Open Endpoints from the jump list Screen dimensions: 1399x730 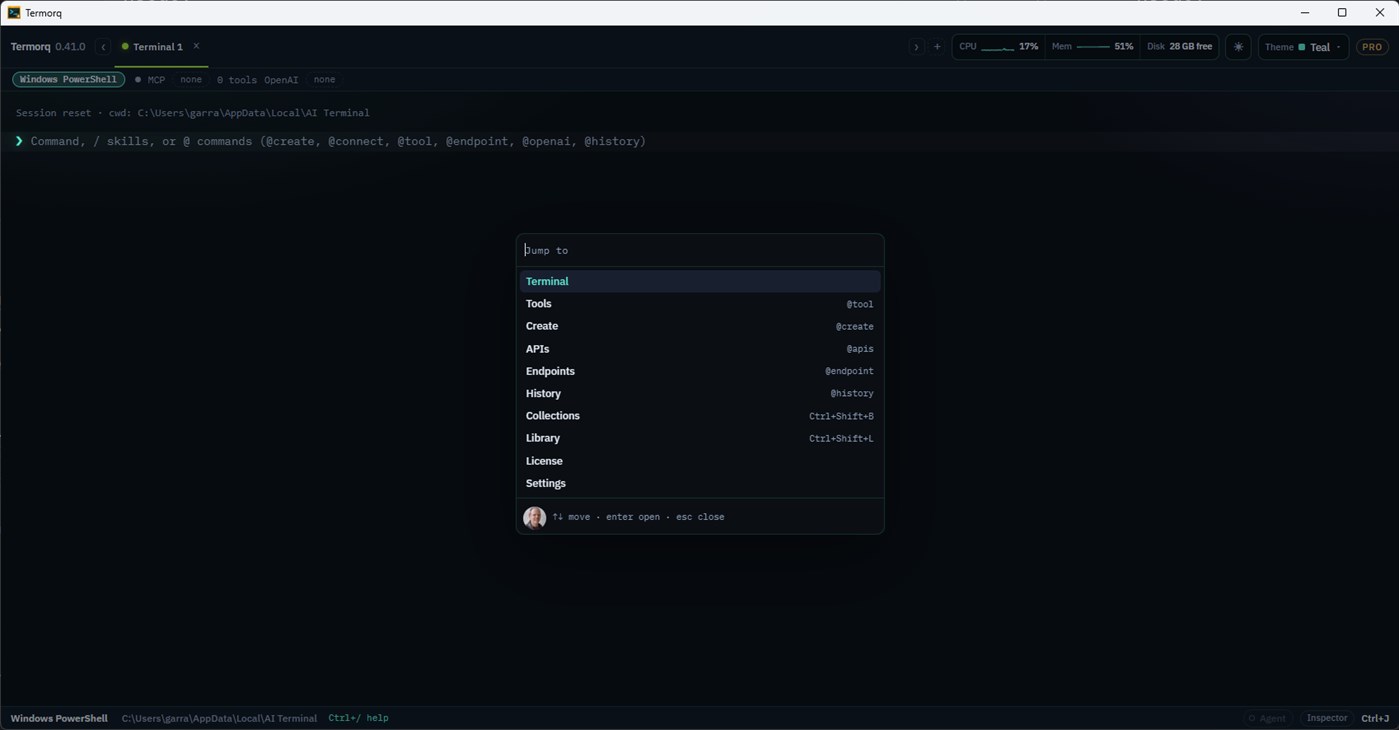(700, 371)
